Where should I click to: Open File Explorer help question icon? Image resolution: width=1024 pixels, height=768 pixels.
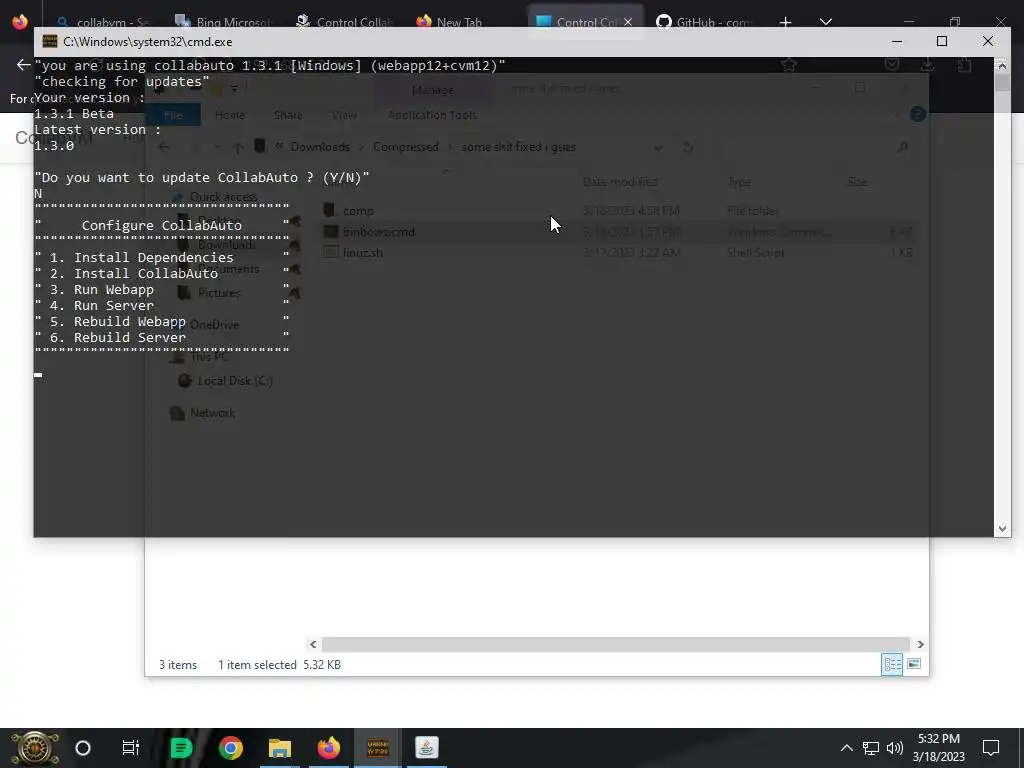coord(918,114)
